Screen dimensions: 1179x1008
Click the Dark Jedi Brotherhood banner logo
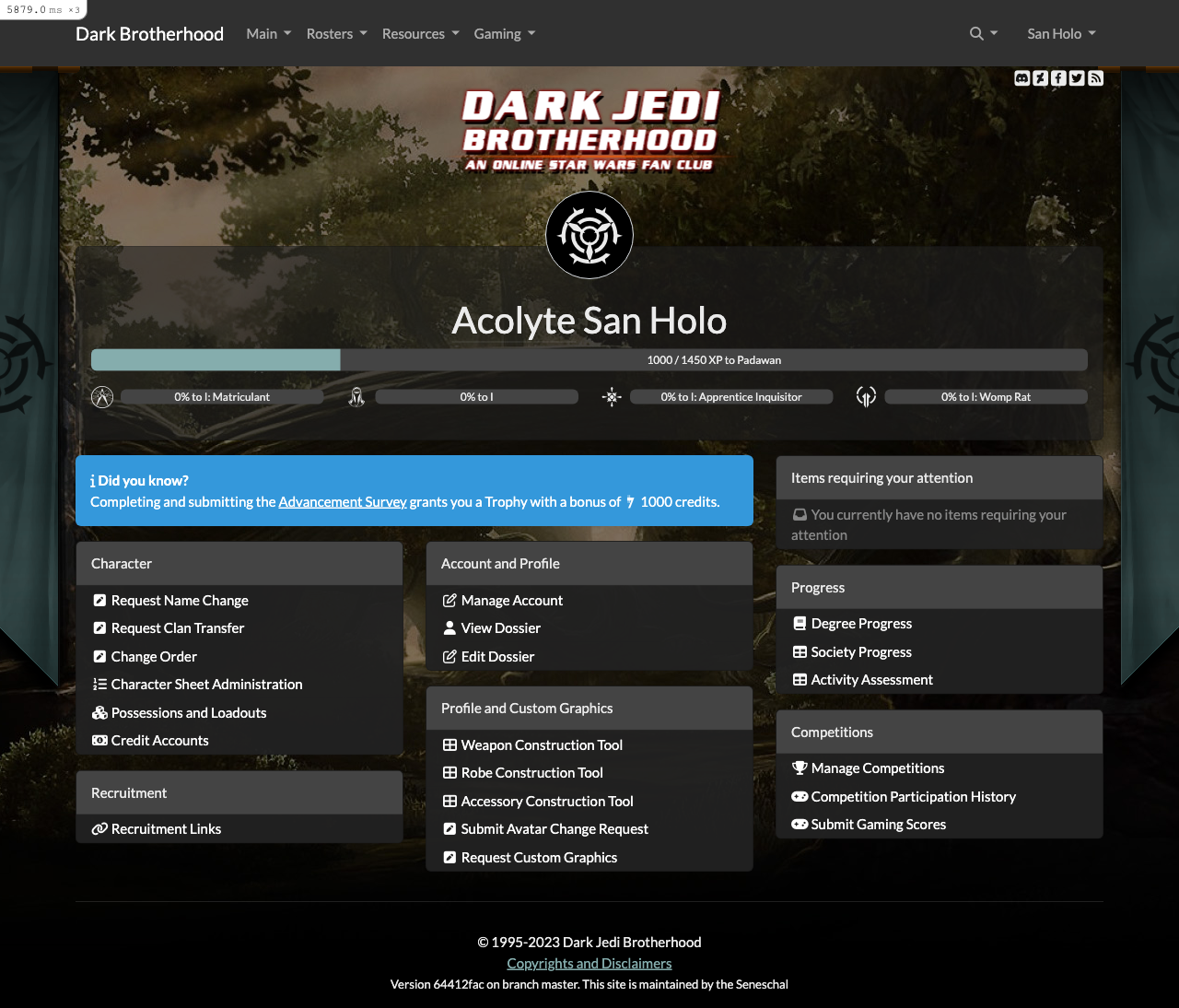coord(589,130)
